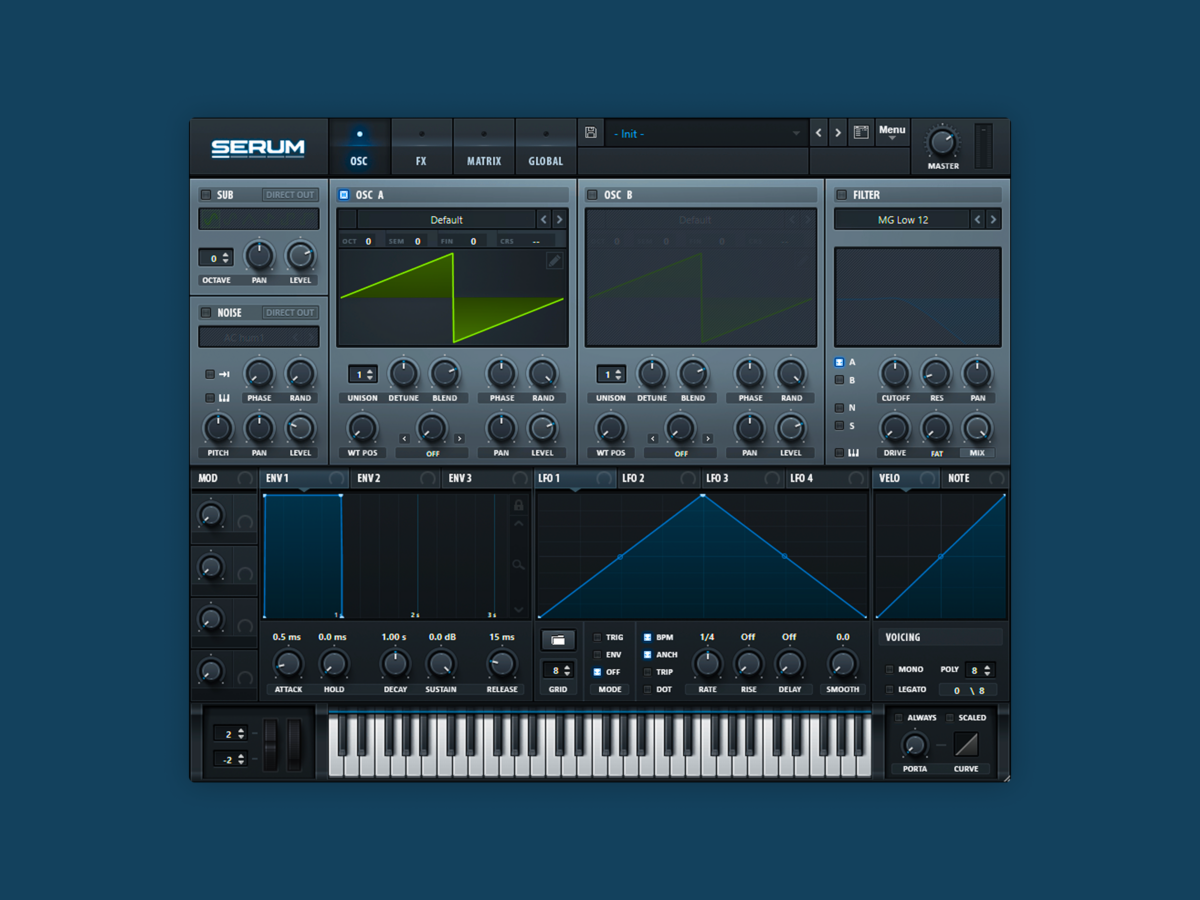
Task: Click the POLY voice count stepper
Action: pyautogui.click(x=981, y=670)
